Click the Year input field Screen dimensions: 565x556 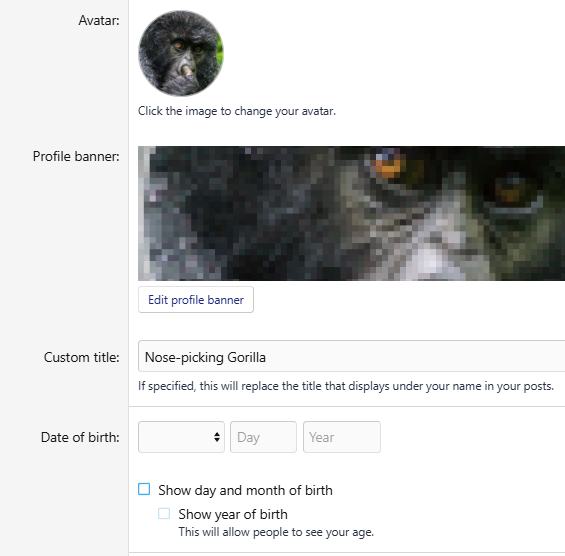click(342, 437)
